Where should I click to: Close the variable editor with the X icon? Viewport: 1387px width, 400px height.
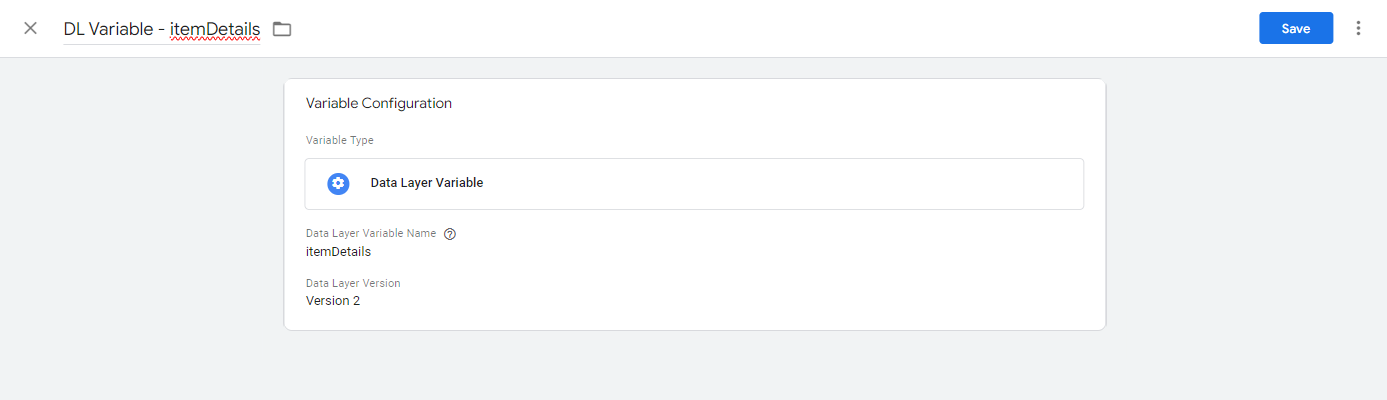[x=31, y=28]
